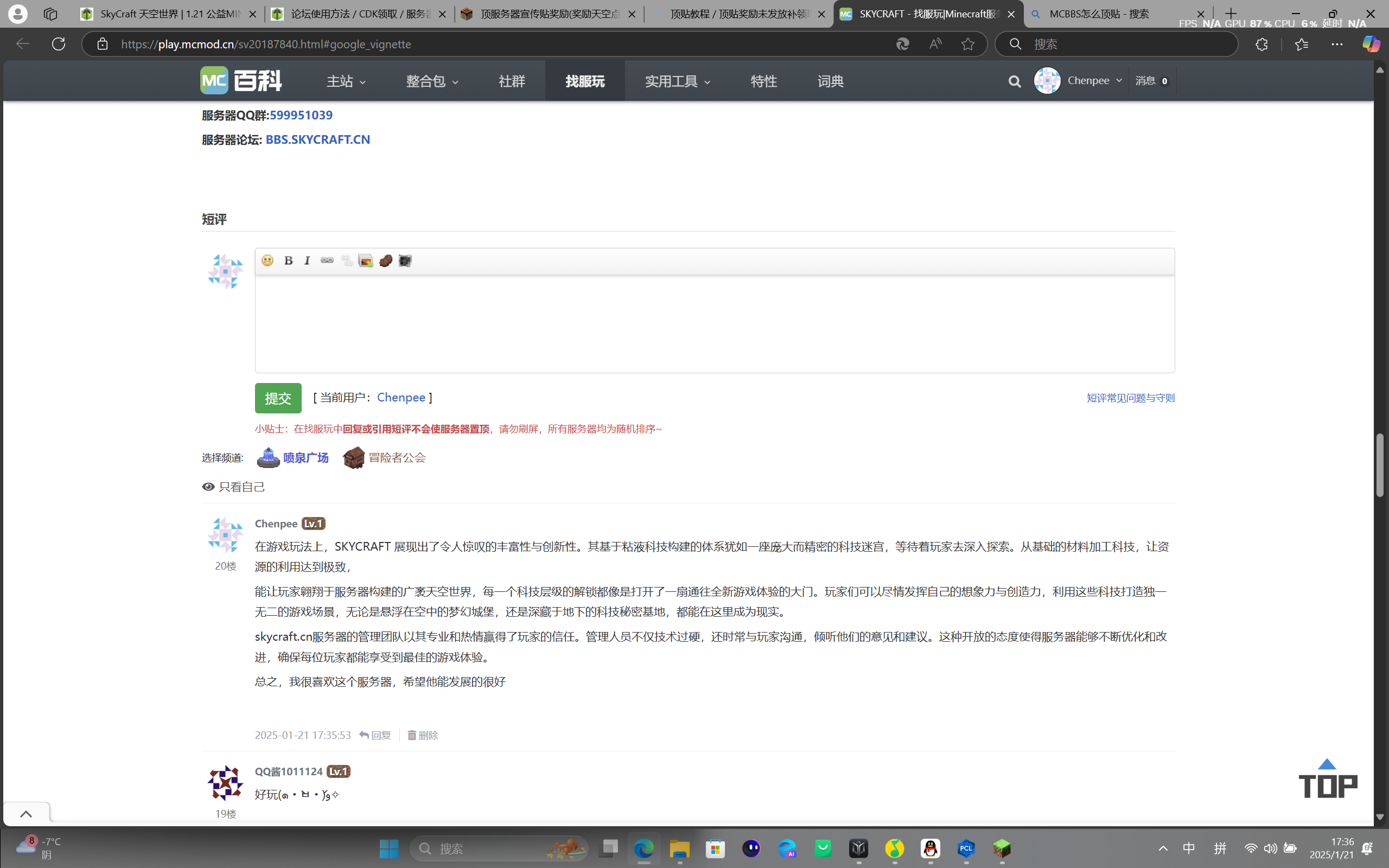Viewport: 1389px width, 868px height.
Task: Add page to favorites with star icon
Action: [x=968, y=43]
